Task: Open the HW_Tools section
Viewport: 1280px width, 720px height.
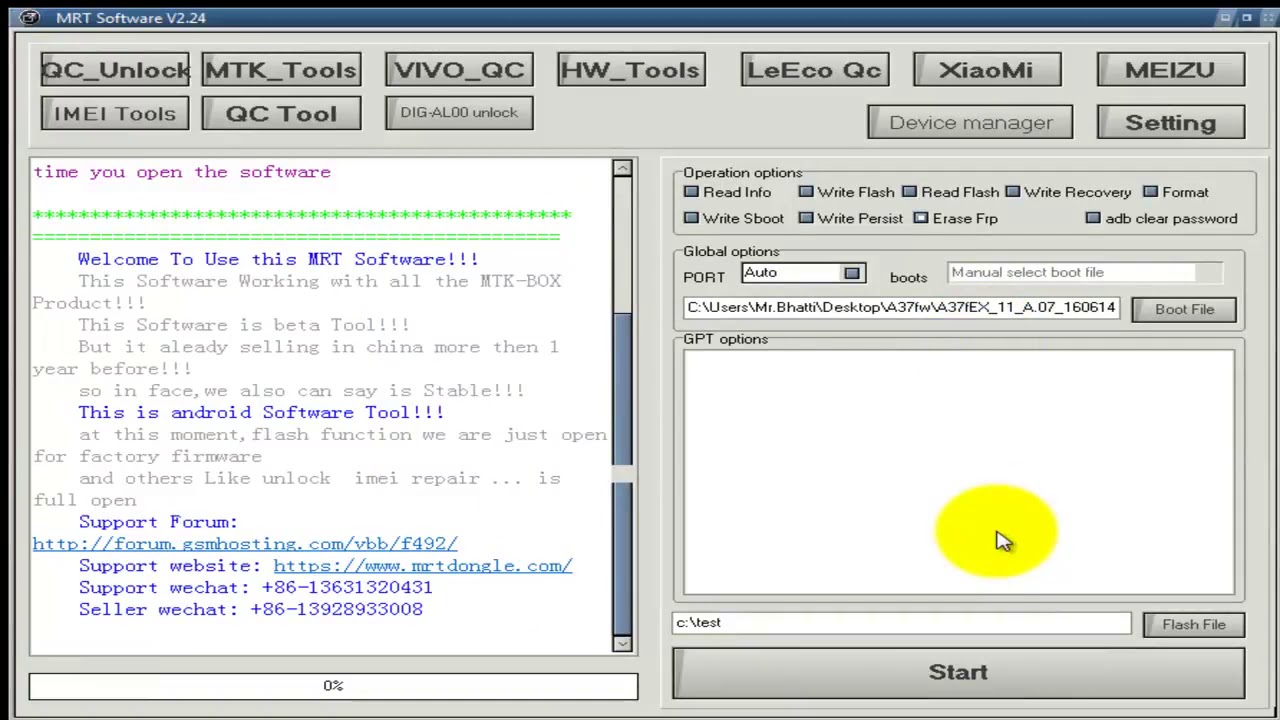Action: click(x=631, y=70)
